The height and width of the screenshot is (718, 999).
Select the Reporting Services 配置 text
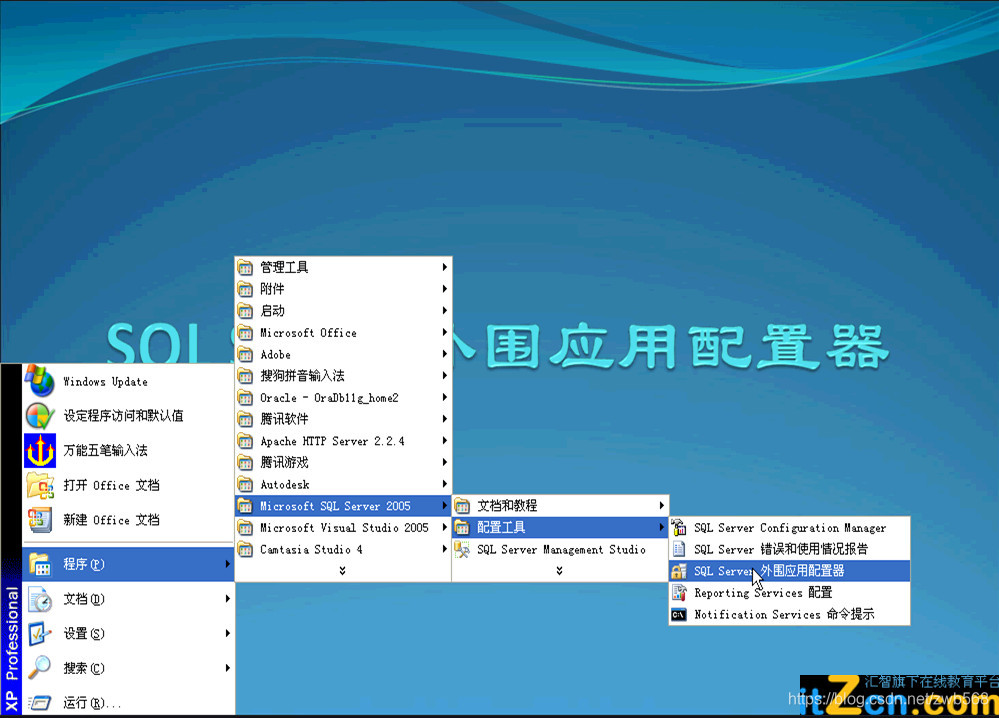pyautogui.click(x=763, y=592)
